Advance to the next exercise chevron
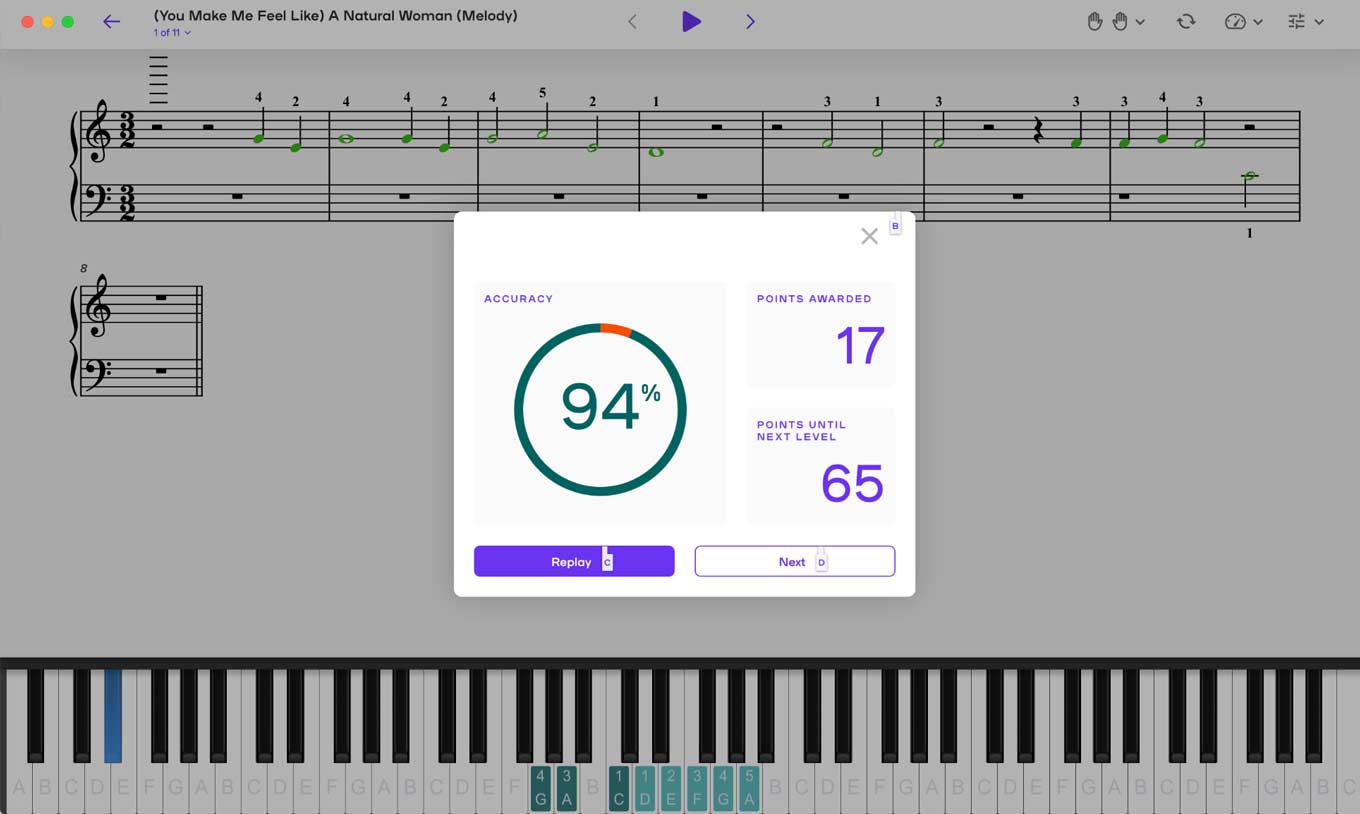 click(750, 21)
